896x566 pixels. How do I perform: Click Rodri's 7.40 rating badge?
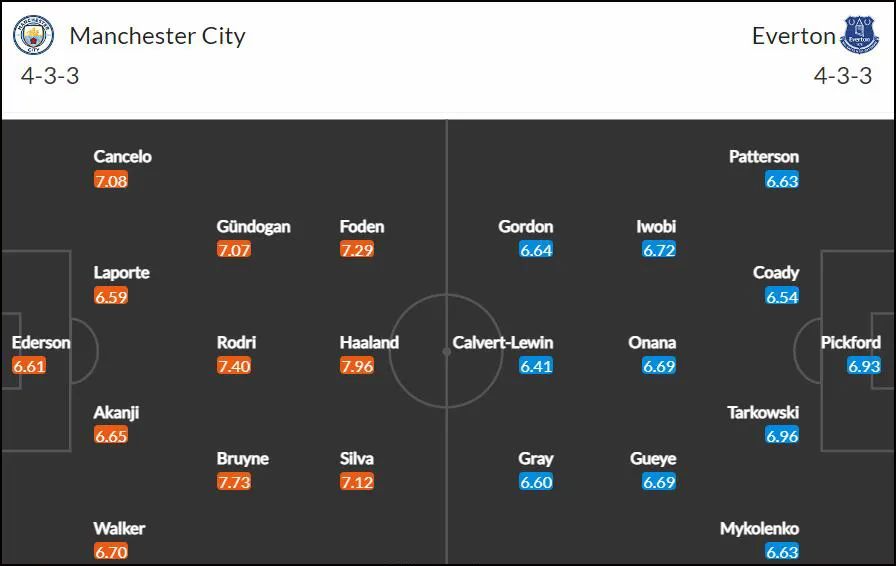coord(234,366)
